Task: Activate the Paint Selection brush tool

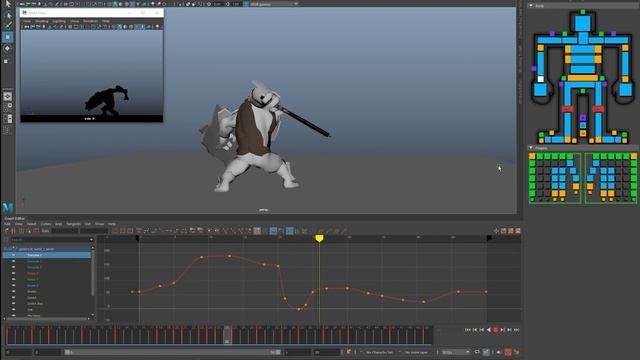Action: point(8,26)
